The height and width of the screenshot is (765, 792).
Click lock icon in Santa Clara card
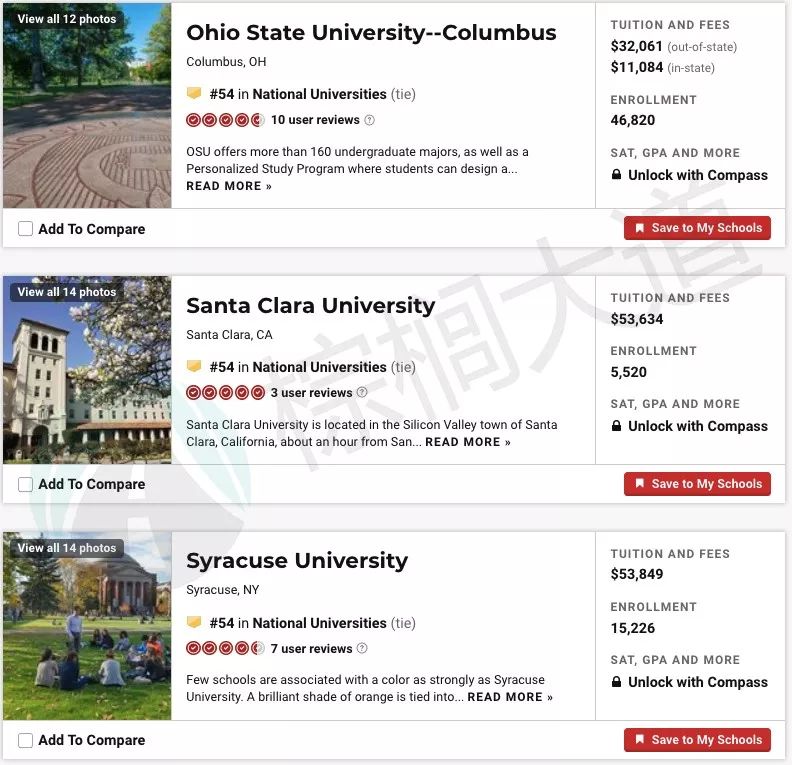point(616,426)
